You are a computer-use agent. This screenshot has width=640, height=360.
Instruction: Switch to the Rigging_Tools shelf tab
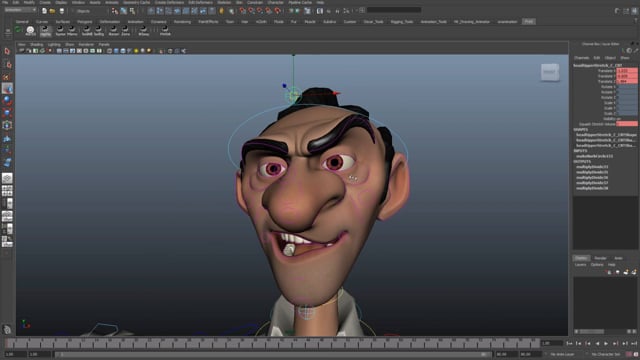point(402,22)
